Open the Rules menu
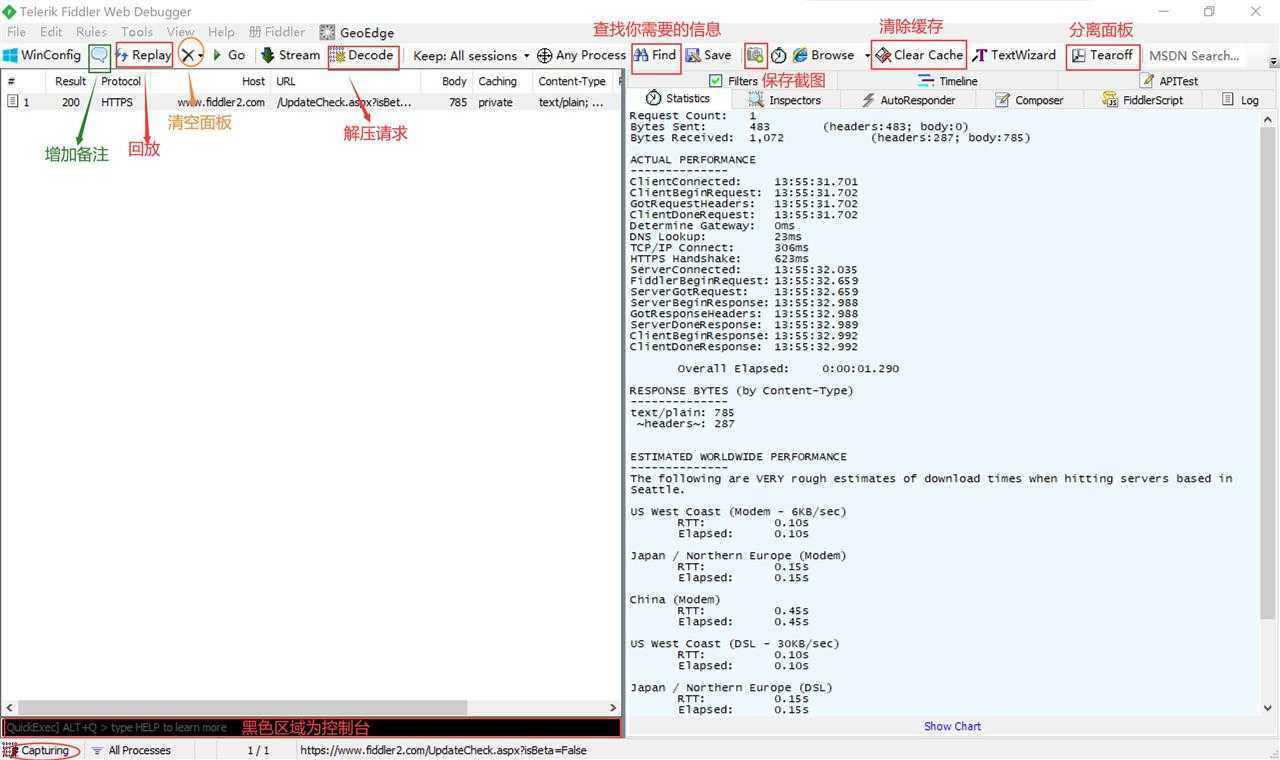The height and width of the screenshot is (760, 1280). pyautogui.click(x=91, y=32)
